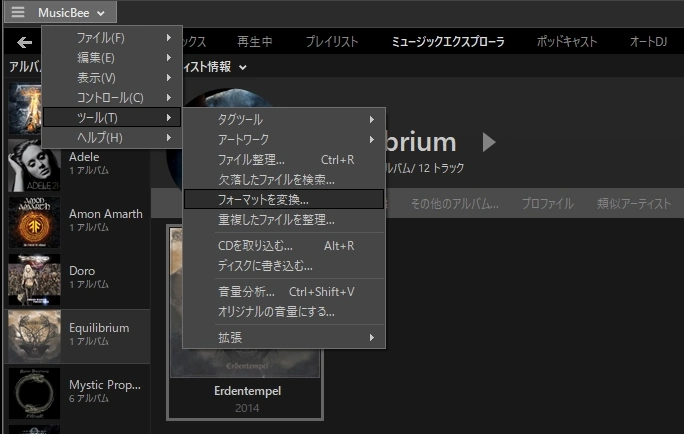This screenshot has width=684, height=434.
Task: Click the 2014 album year
Action: coord(247,408)
